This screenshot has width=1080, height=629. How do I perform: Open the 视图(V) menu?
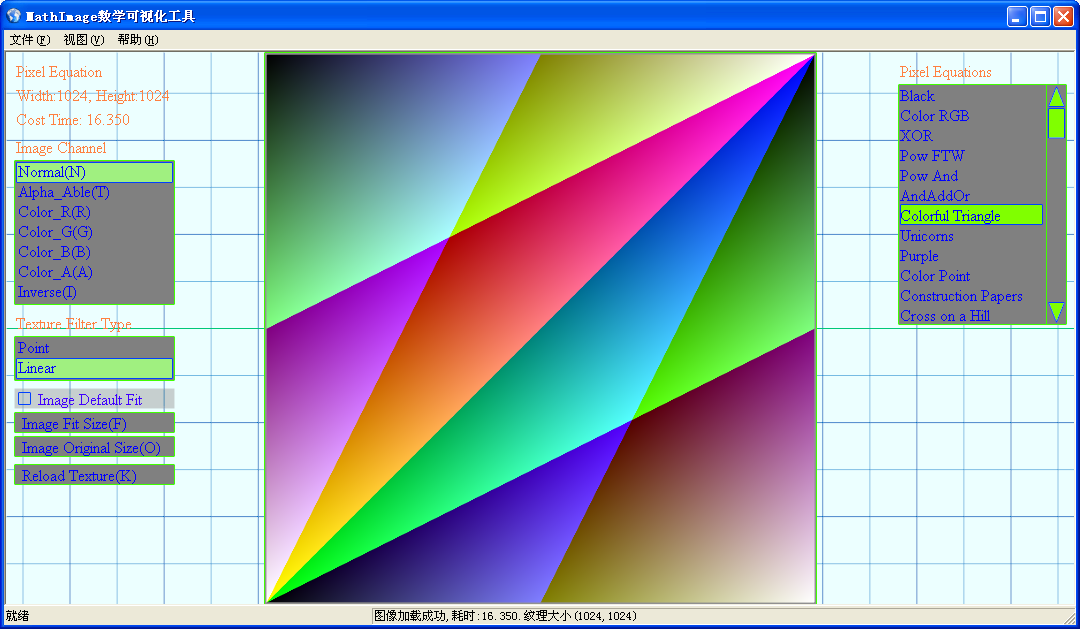click(x=83, y=40)
